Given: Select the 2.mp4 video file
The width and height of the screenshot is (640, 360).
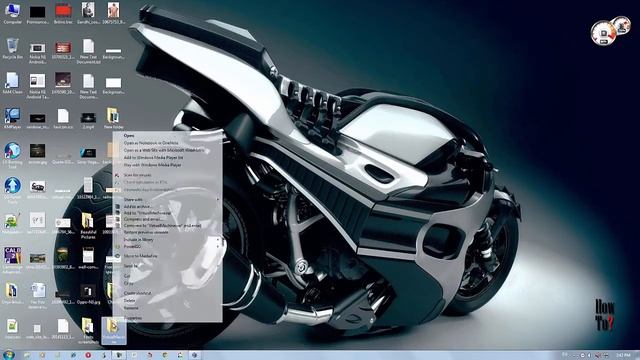Looking at the screenshot, I should (88, 119).
